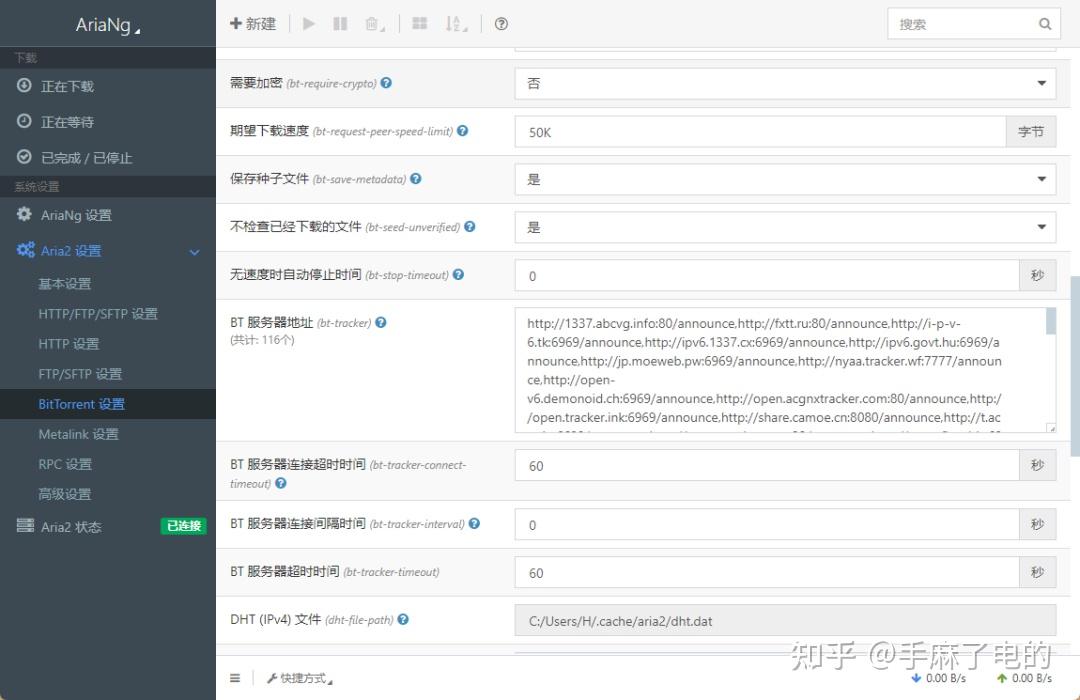
Task: Edit the BT 服务器连接间隔时间 field
Action: pyautogui.click(x=767, y=524)
